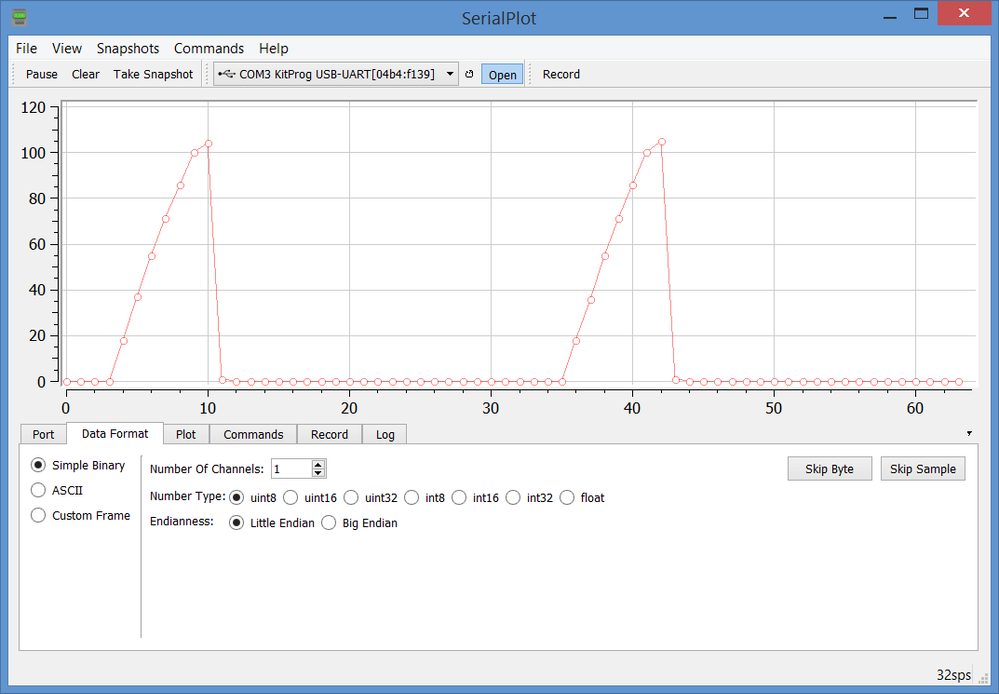Clear the plot data
999x694 pixels.
85,75
